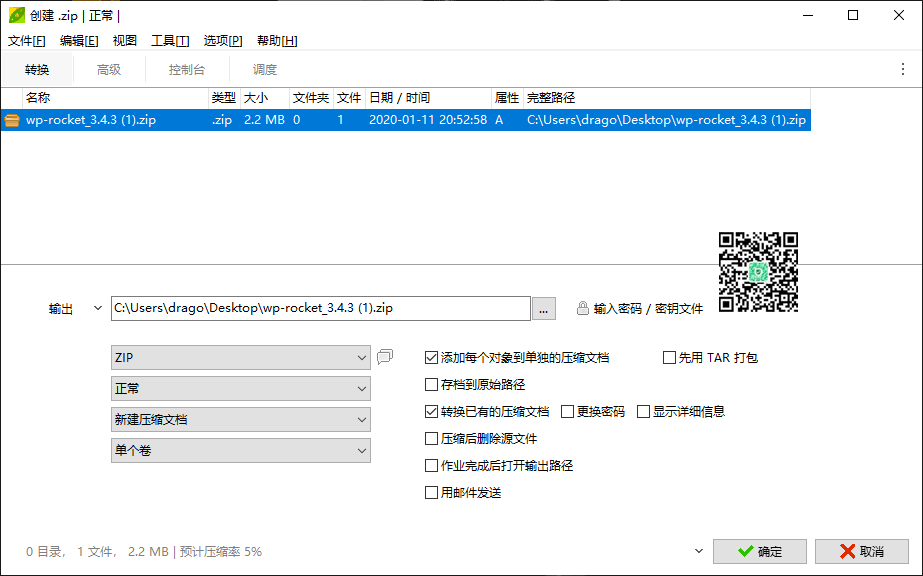The width and height of the screenshot is (923, 576).
Task: Open the 视图 menu
Action: pos(125,41)
